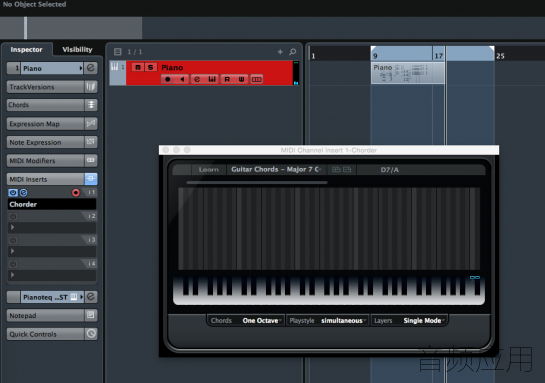The width and height of the screenshot is (545, 383).
Task: Open Piano channel edit settings in Inspector
Action: pyautogui.click(x=91, y=68)
